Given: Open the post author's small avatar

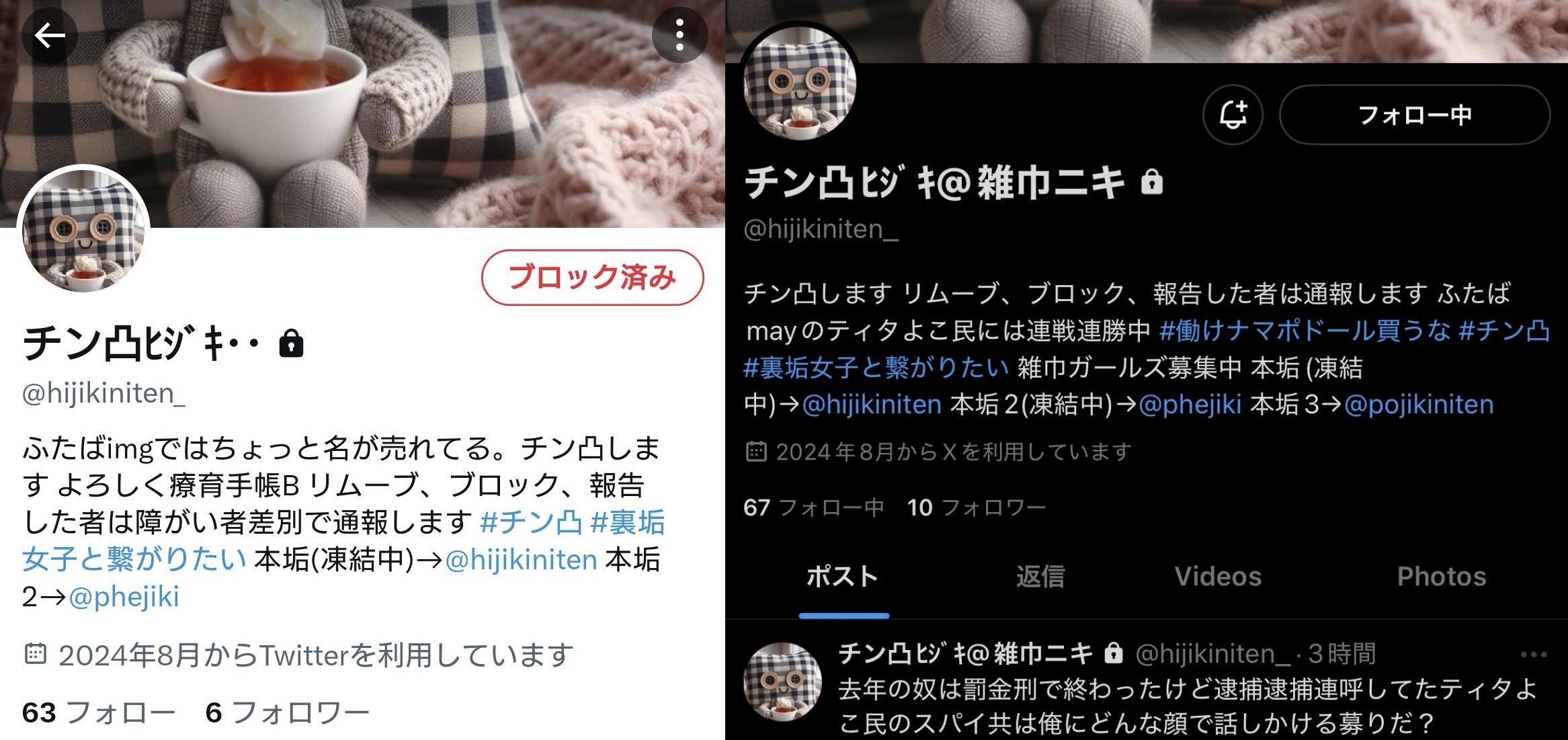Looking at the screenshot, I should (782, 681).
